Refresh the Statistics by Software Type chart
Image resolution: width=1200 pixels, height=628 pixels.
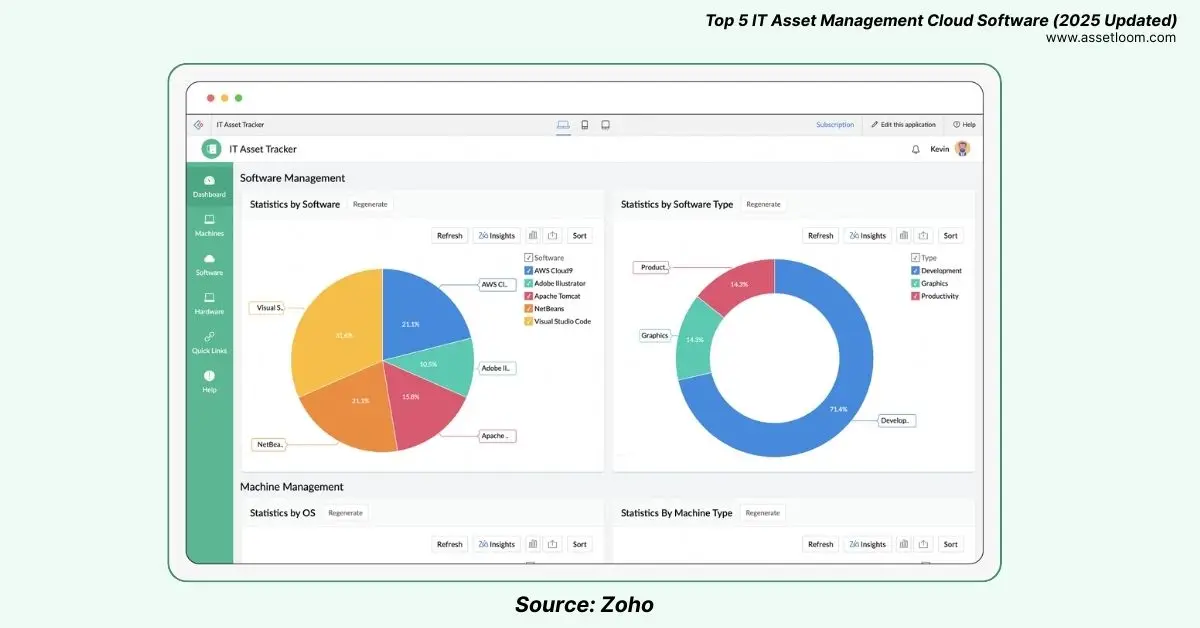click(821, 236)
